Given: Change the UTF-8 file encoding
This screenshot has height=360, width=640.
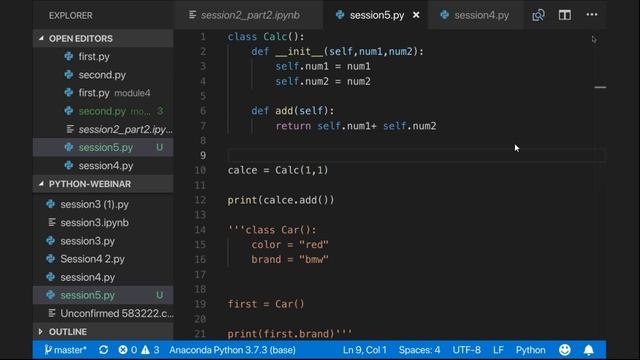Looking at the screenshot, I should coord(466,350).
